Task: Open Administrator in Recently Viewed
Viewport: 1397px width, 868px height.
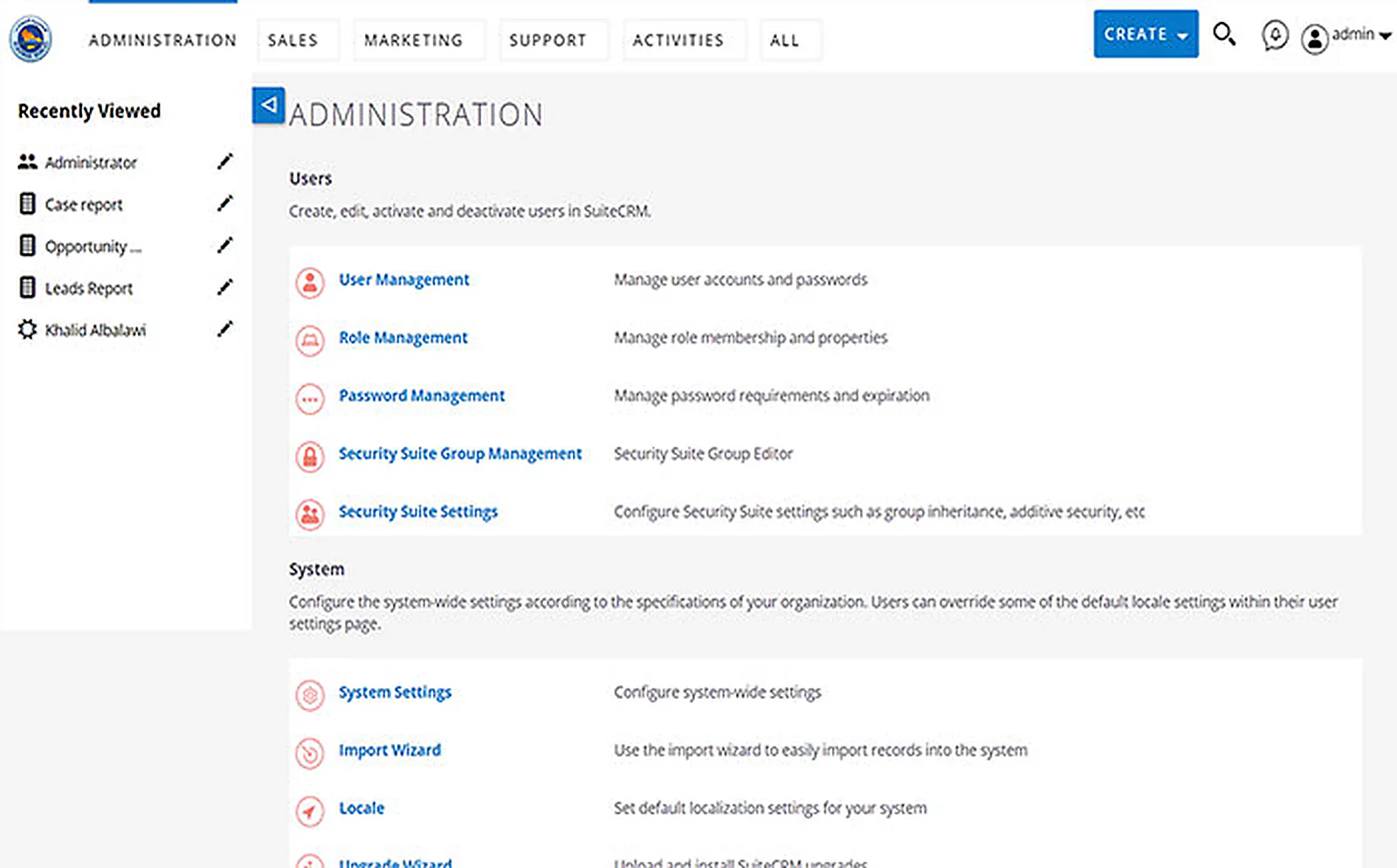Action: [x=91, y=162]
